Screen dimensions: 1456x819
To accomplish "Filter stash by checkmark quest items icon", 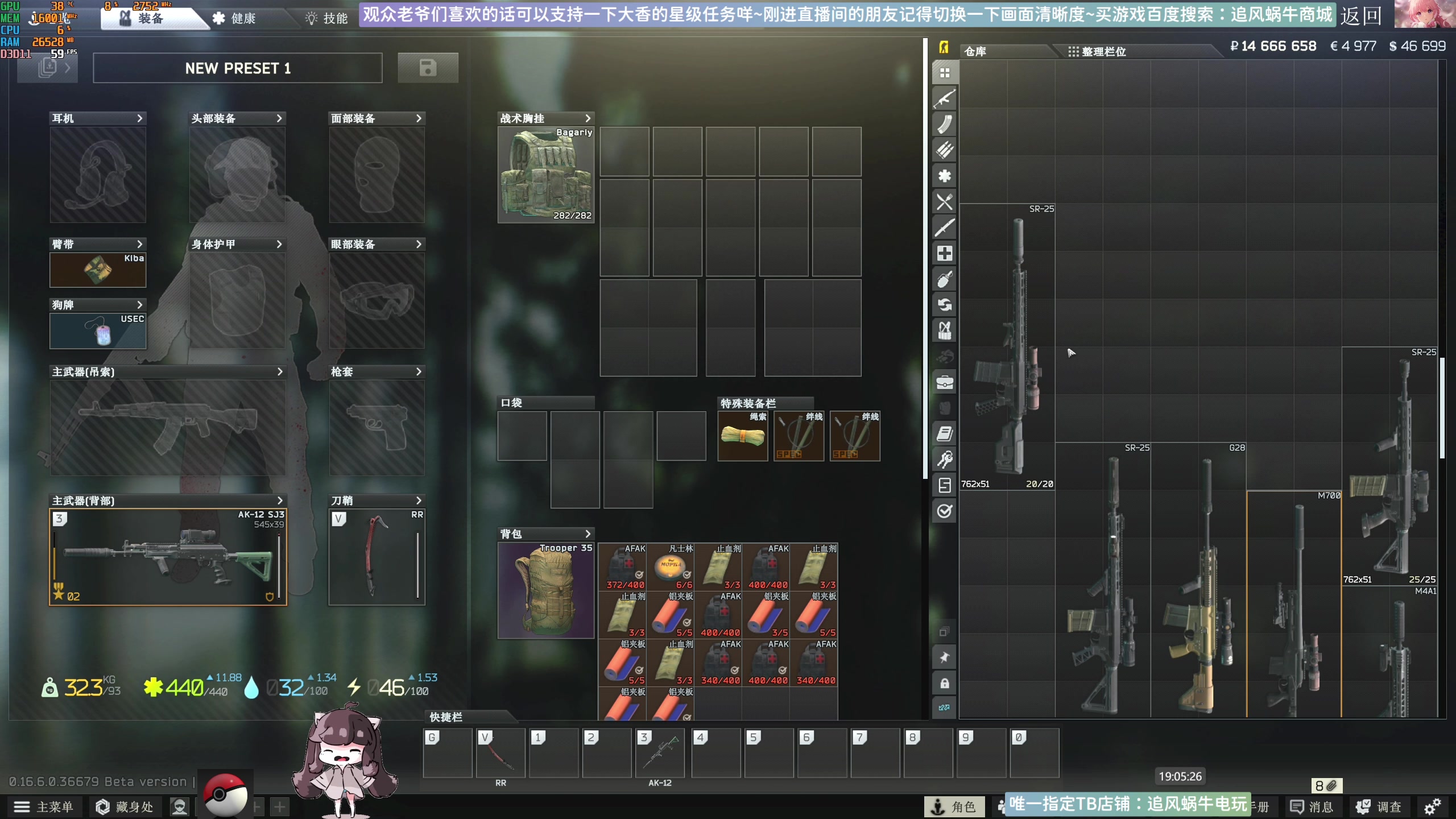I will pyautogui.click(x=945, y=511).
